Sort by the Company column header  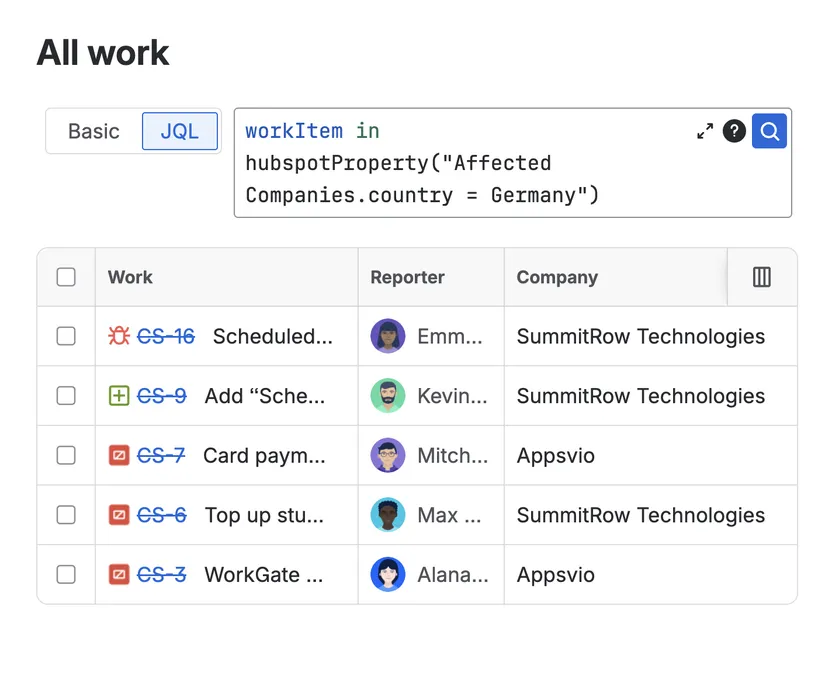tap(557, 277)
